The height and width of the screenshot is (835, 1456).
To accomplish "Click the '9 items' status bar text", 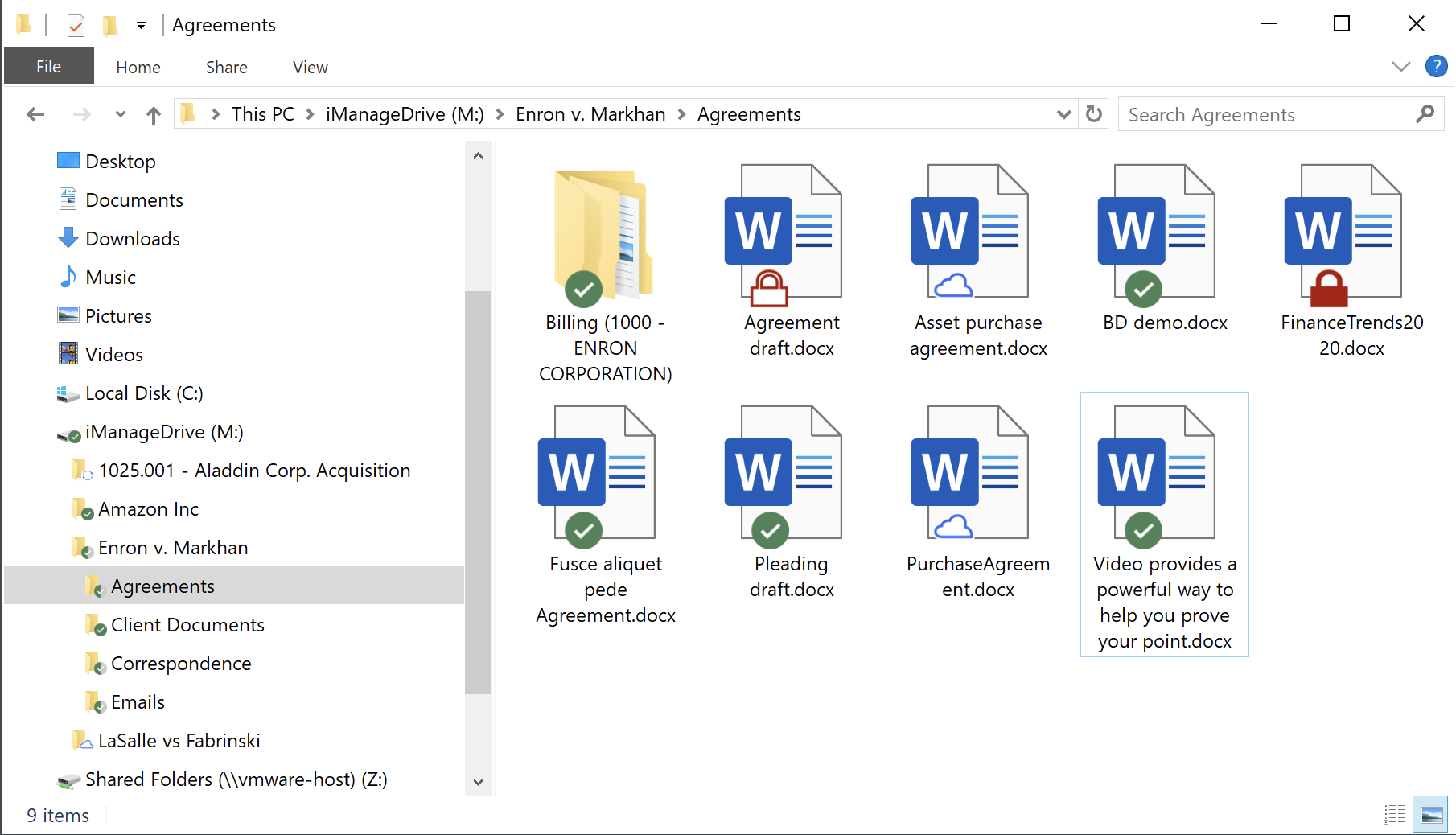I will pos(58,816).
